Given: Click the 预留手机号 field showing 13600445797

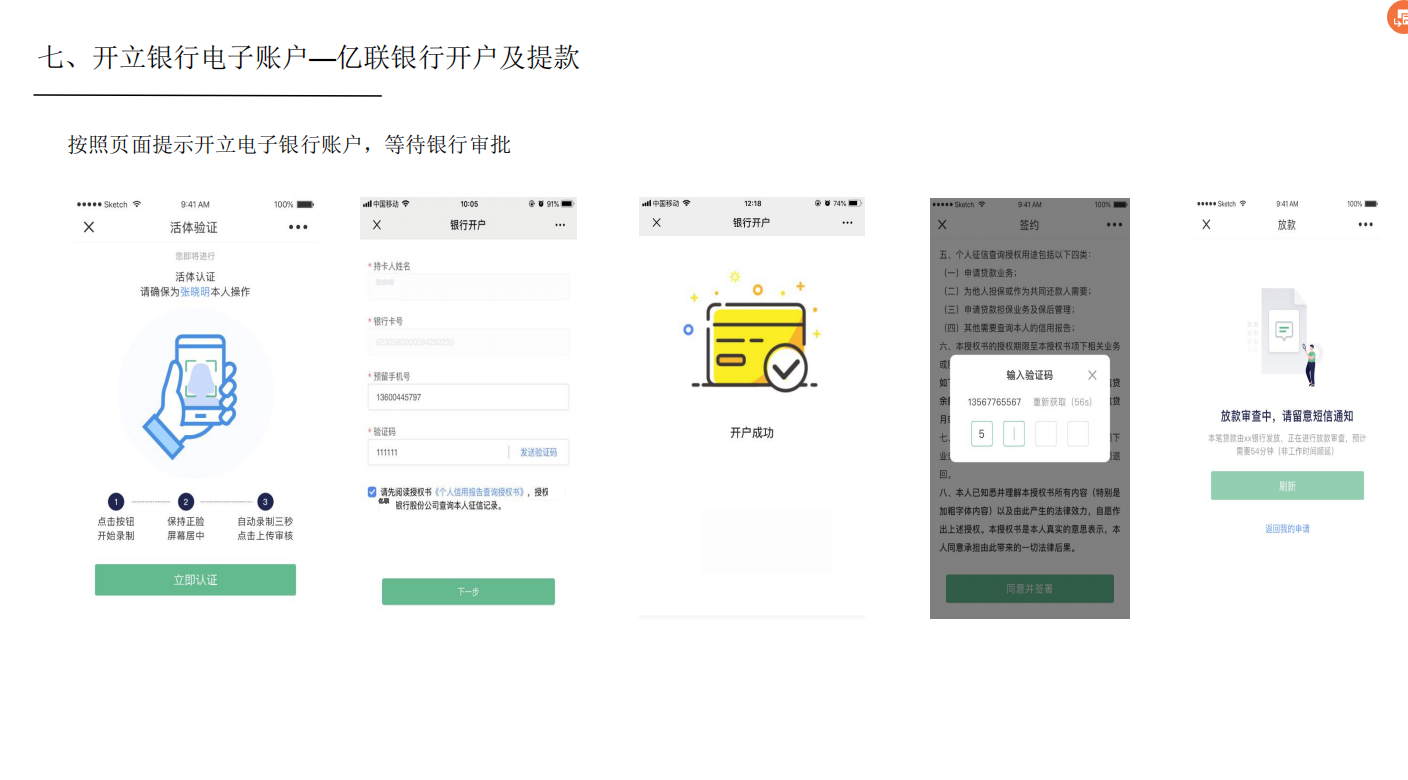Looking at the screenshot, I should point(468,397).
